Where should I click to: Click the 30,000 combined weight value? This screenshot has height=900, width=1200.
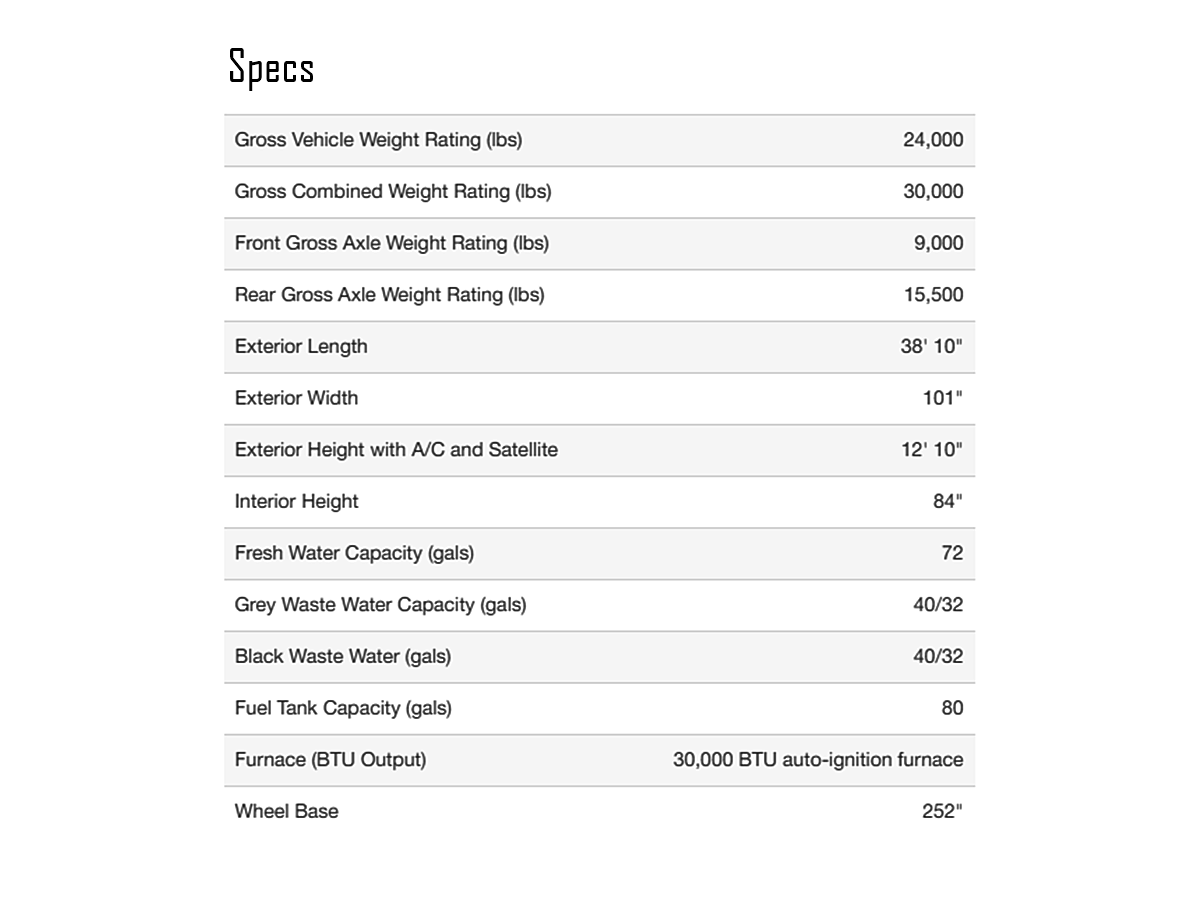(x=933, y=191)
